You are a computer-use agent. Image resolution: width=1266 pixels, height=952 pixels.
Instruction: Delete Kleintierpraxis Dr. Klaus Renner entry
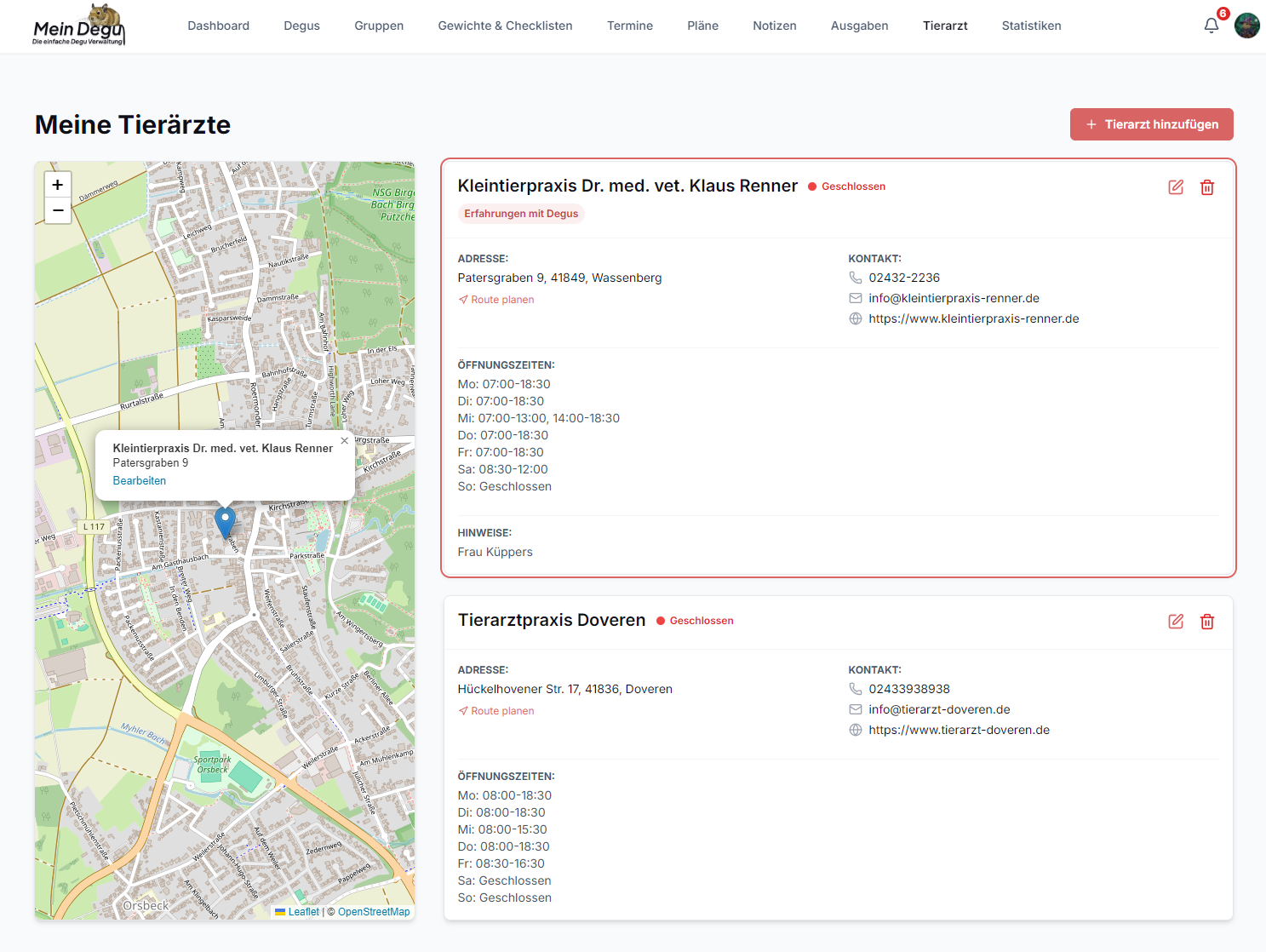click(1207, 187)
